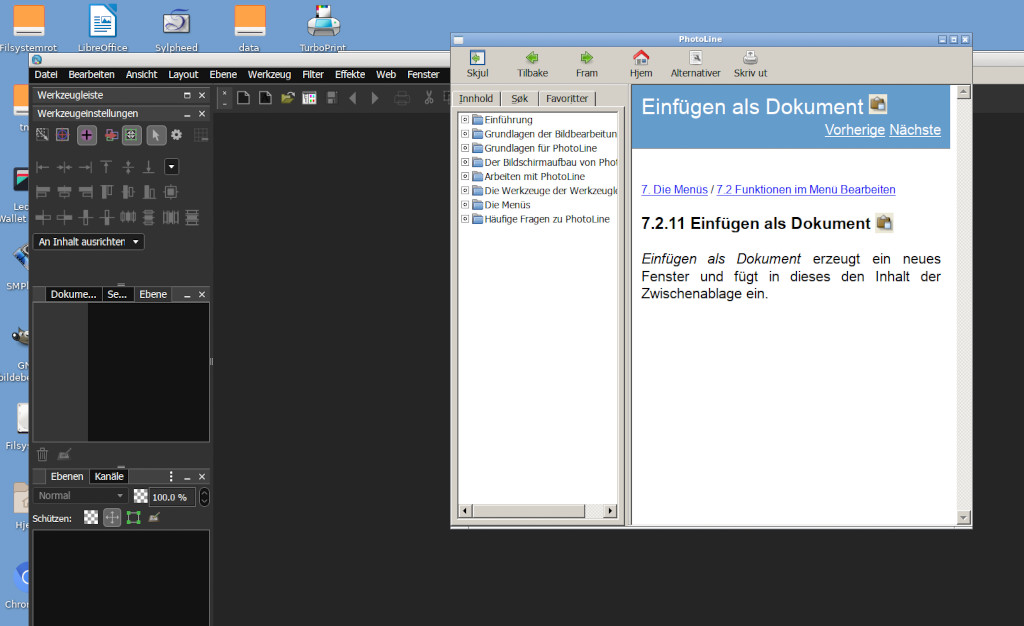Click the align bottom edge arrow icon
The width and height of the screenshot is (1024, 626).
click(x=148, y=167)
